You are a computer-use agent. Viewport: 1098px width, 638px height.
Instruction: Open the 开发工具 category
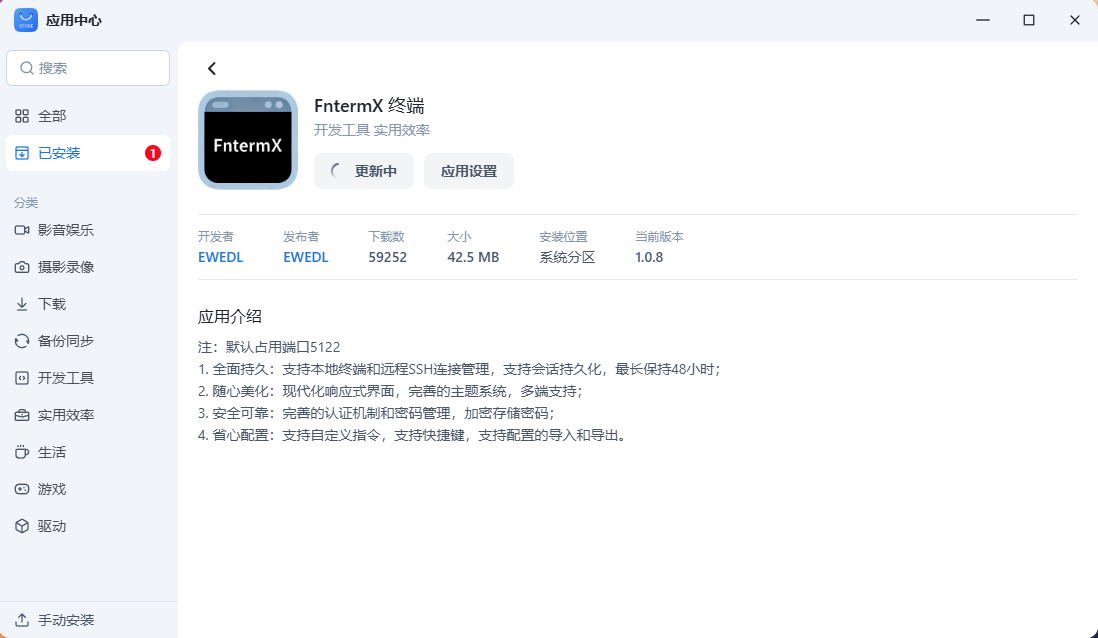(88, 378)
